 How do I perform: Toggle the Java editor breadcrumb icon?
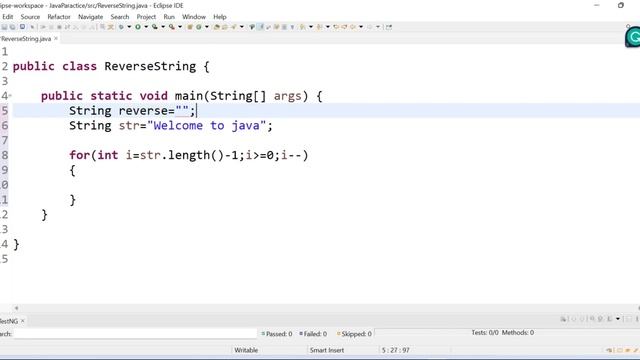point(252,27)
